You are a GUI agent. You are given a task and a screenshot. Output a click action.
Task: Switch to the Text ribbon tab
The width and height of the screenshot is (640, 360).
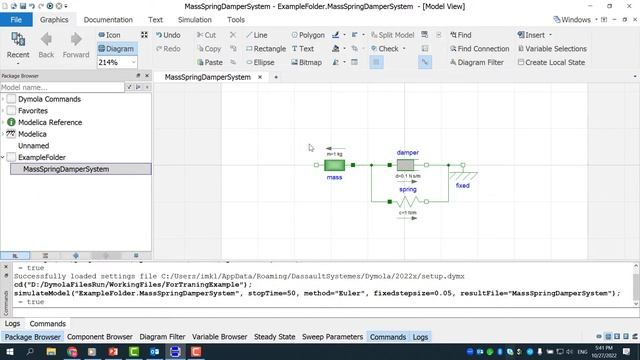point(155,20)
